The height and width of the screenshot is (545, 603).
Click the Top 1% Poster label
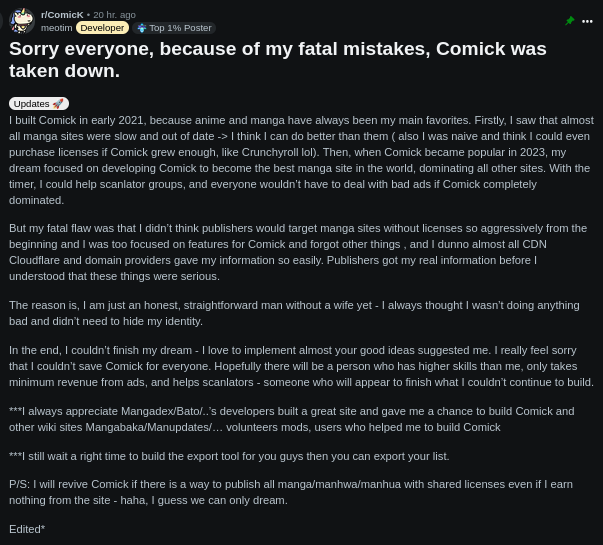click(180, 28)
